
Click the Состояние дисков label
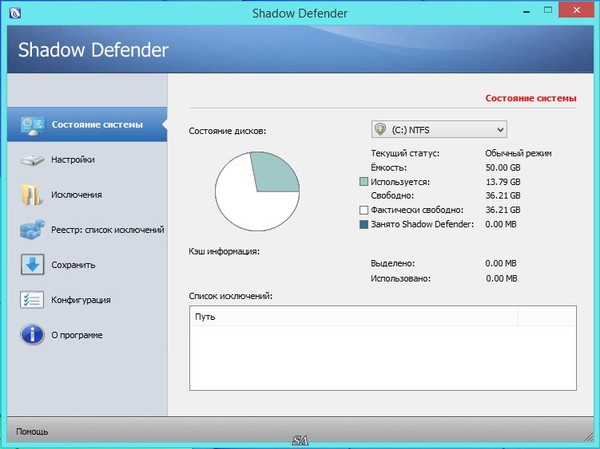click(x=227, y=131)
